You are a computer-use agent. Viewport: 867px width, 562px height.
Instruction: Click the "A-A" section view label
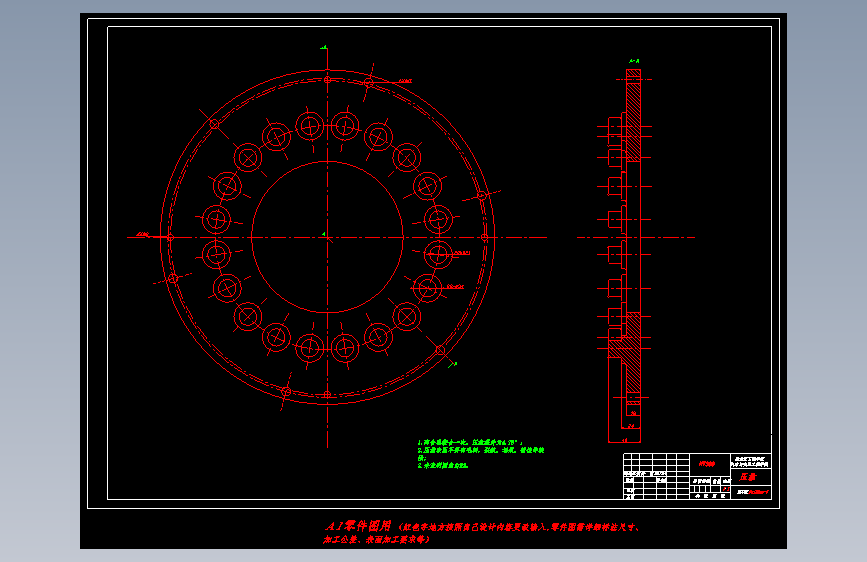(x=634, y=61)
